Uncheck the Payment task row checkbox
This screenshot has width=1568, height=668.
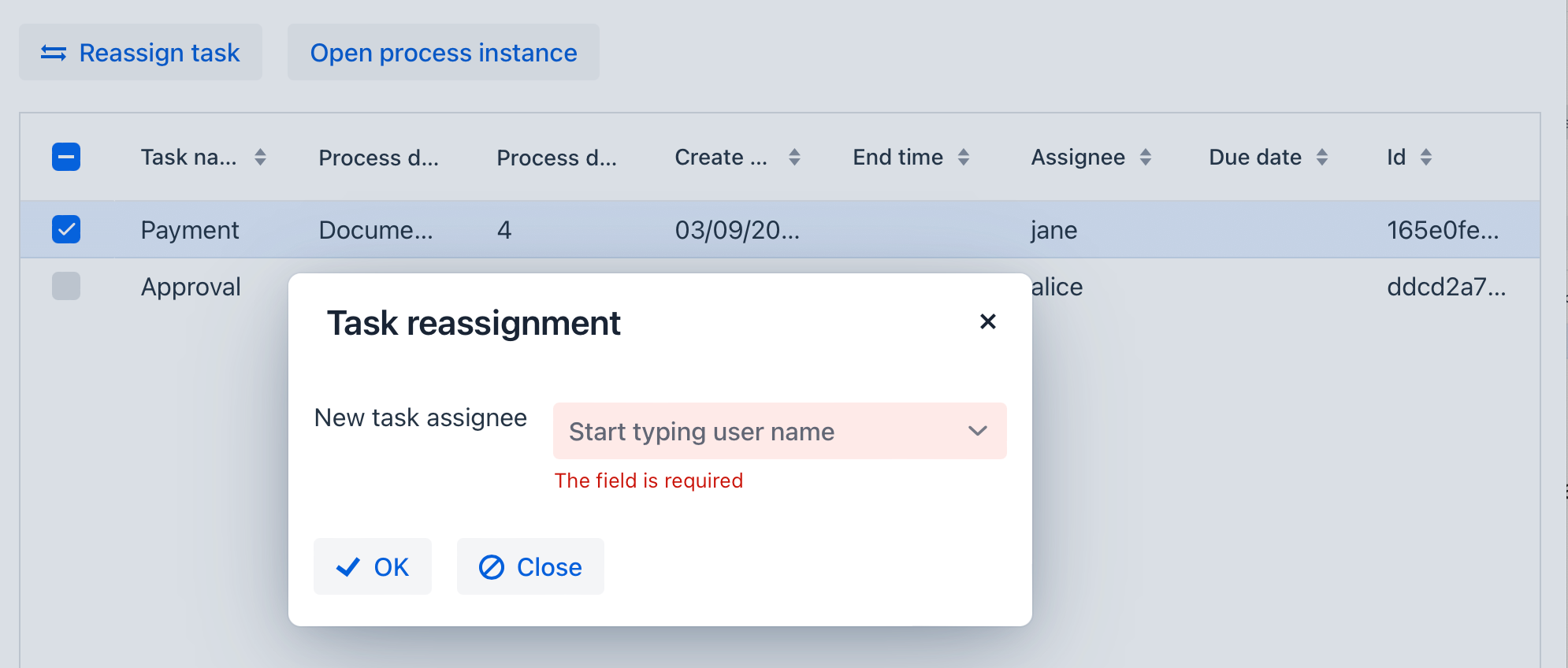(66, 229)
